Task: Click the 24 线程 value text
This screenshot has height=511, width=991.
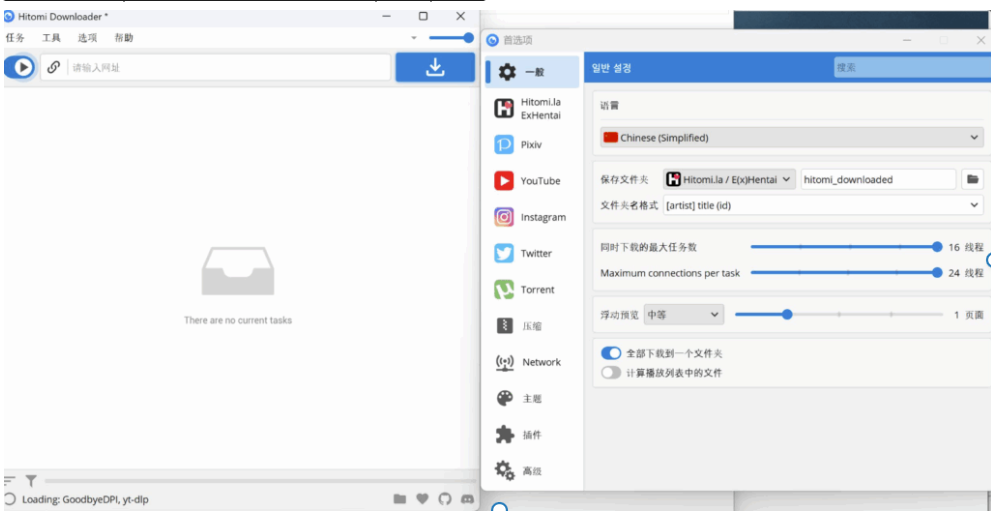Action: point(966,273)
